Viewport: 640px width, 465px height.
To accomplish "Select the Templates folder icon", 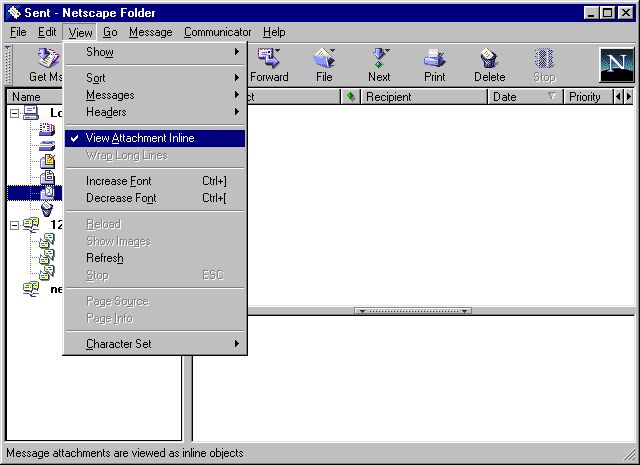I will click(x=47, y=177).
